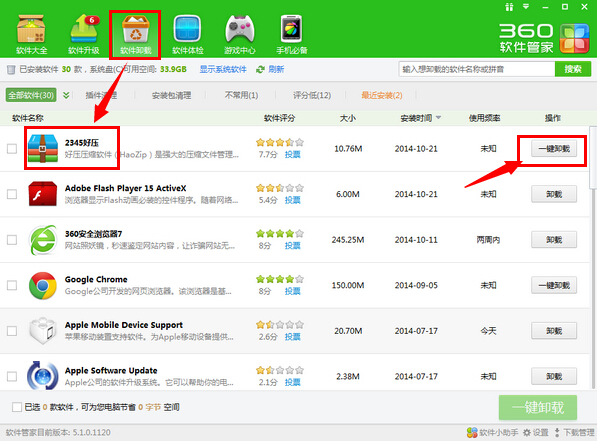Click the green 搜索 search button
The image size is (597, 441).
[573, 69]
